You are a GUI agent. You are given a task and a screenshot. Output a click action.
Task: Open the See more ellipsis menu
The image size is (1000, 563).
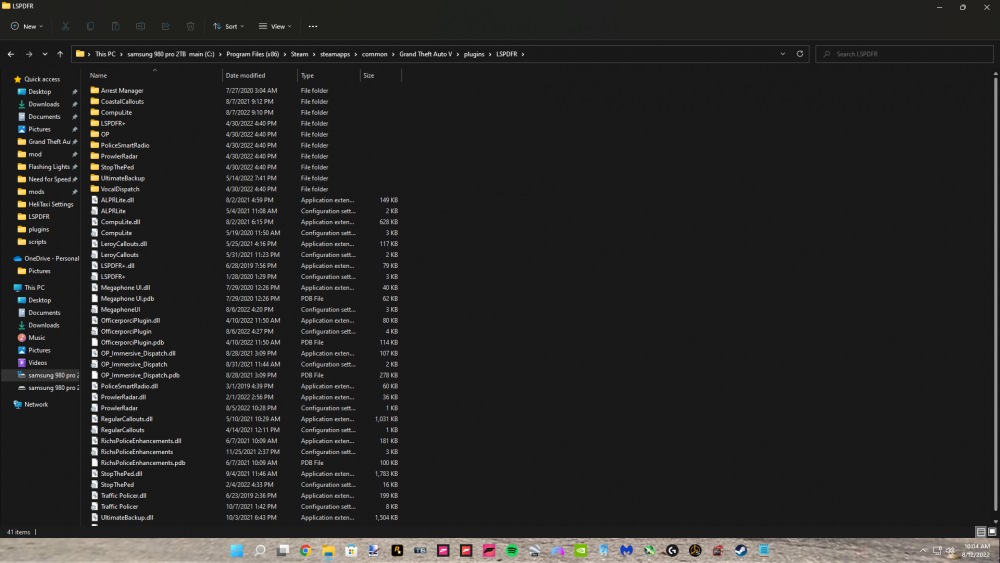coord(313,26)
